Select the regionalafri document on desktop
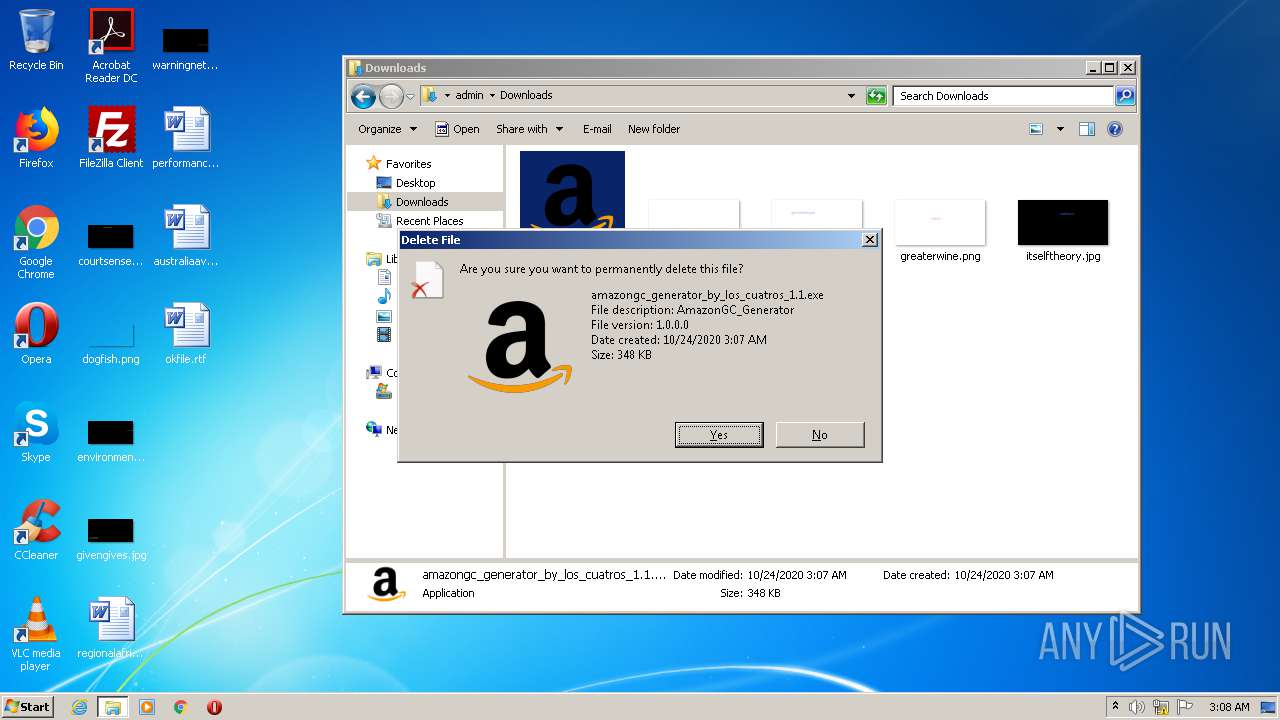 111,628
